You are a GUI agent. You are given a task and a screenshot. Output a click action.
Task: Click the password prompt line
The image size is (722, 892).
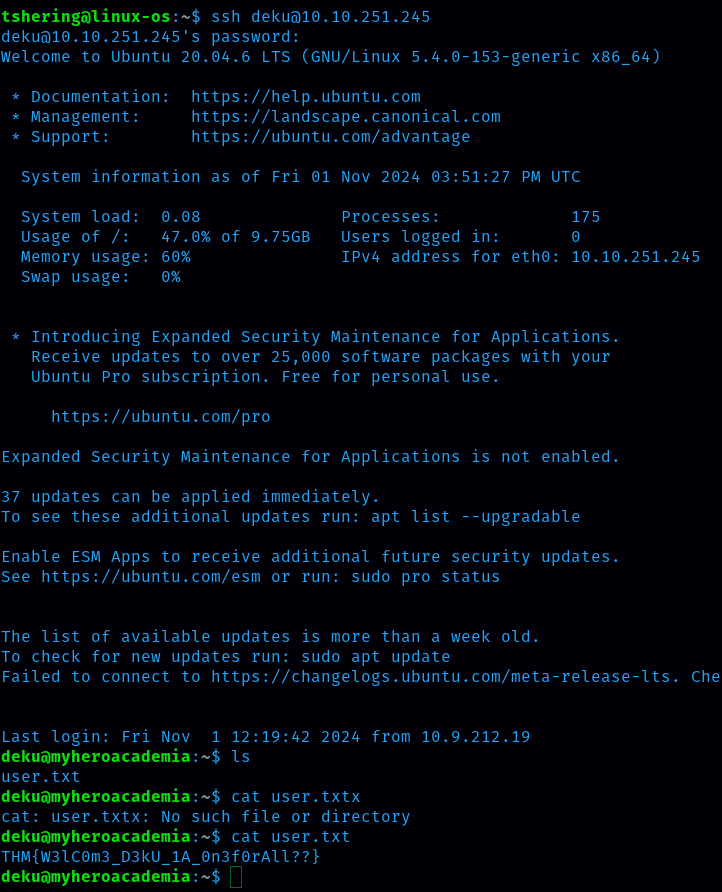tap(150, 37)
